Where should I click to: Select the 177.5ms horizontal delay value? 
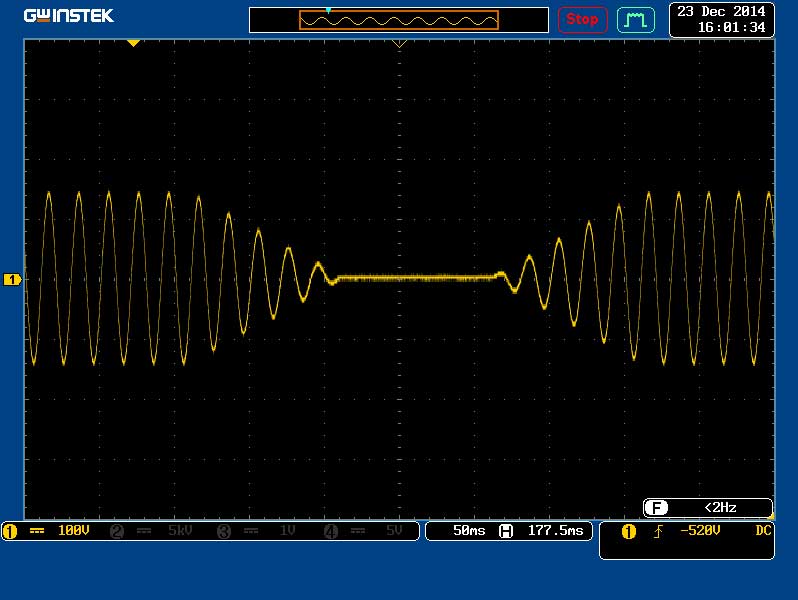pos(554,531)
